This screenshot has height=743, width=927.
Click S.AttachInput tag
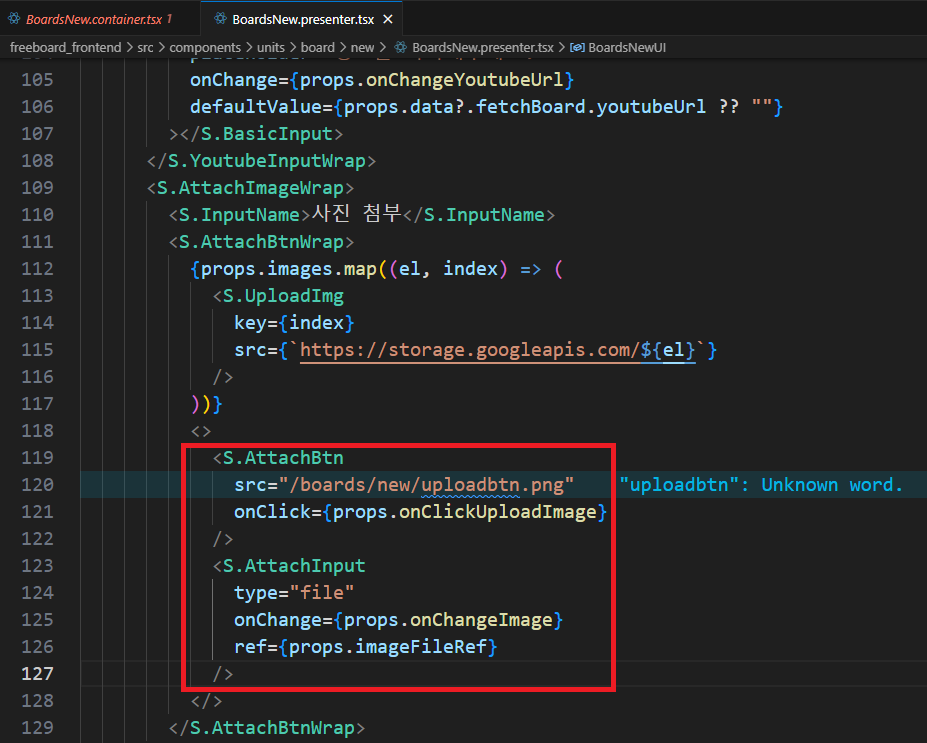(x=289, y=566)
